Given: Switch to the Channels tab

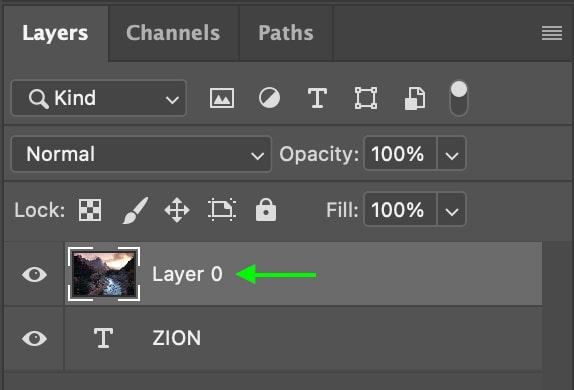Looking at the screenshot, I should click(x=173, y=33).
